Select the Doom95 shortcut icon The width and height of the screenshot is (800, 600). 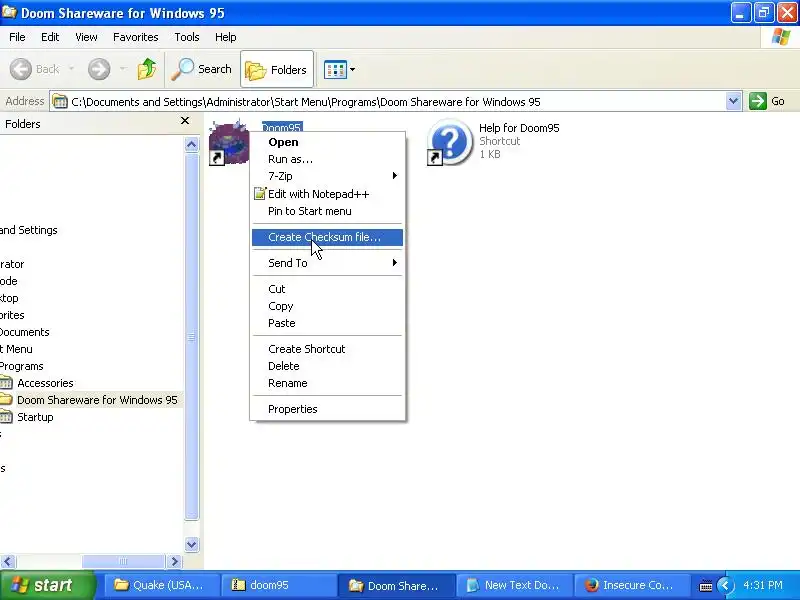point(229,142)
